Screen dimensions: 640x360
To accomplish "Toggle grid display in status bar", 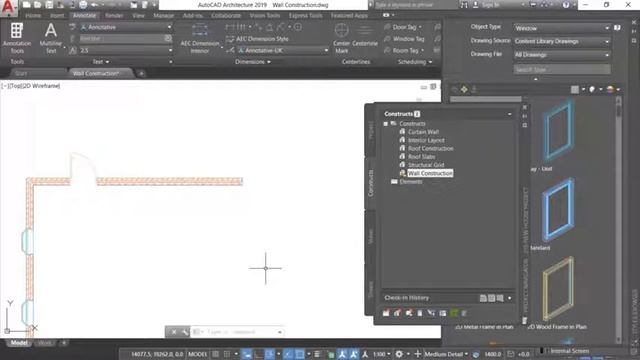I will (x=215, y=354).
